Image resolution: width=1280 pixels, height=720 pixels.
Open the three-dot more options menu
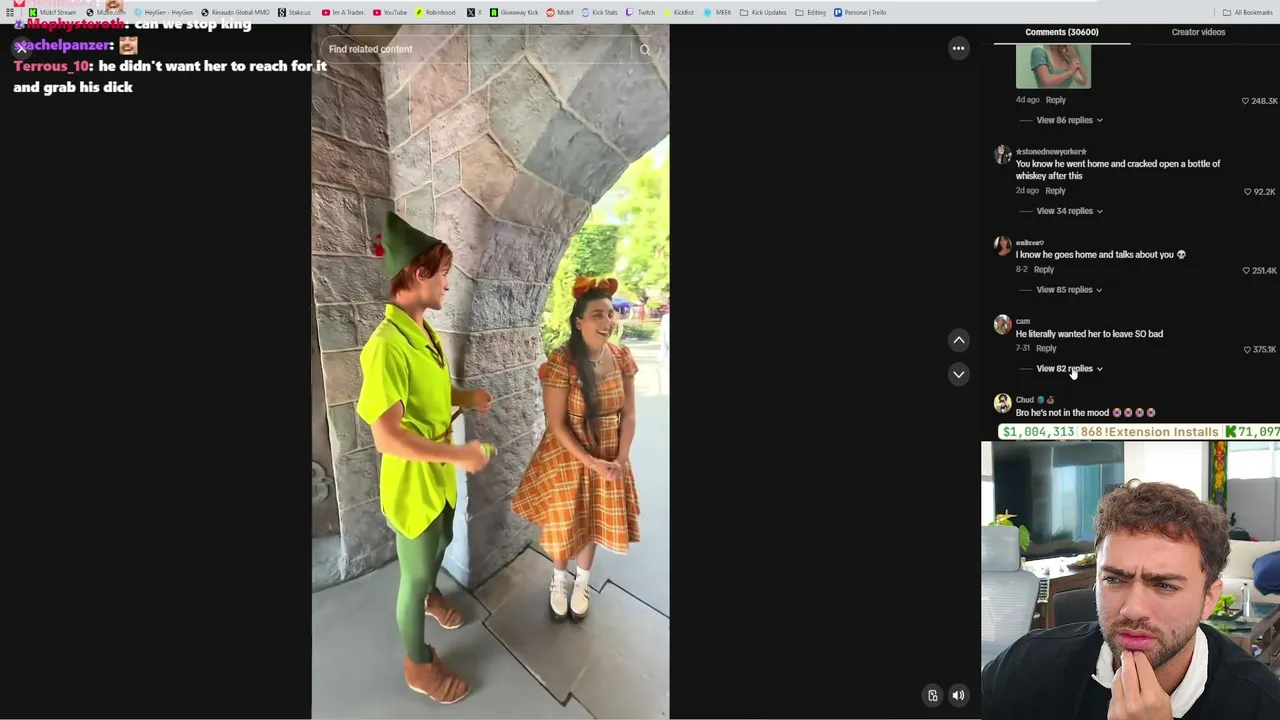pyautogui.click(x=958, y=48)
